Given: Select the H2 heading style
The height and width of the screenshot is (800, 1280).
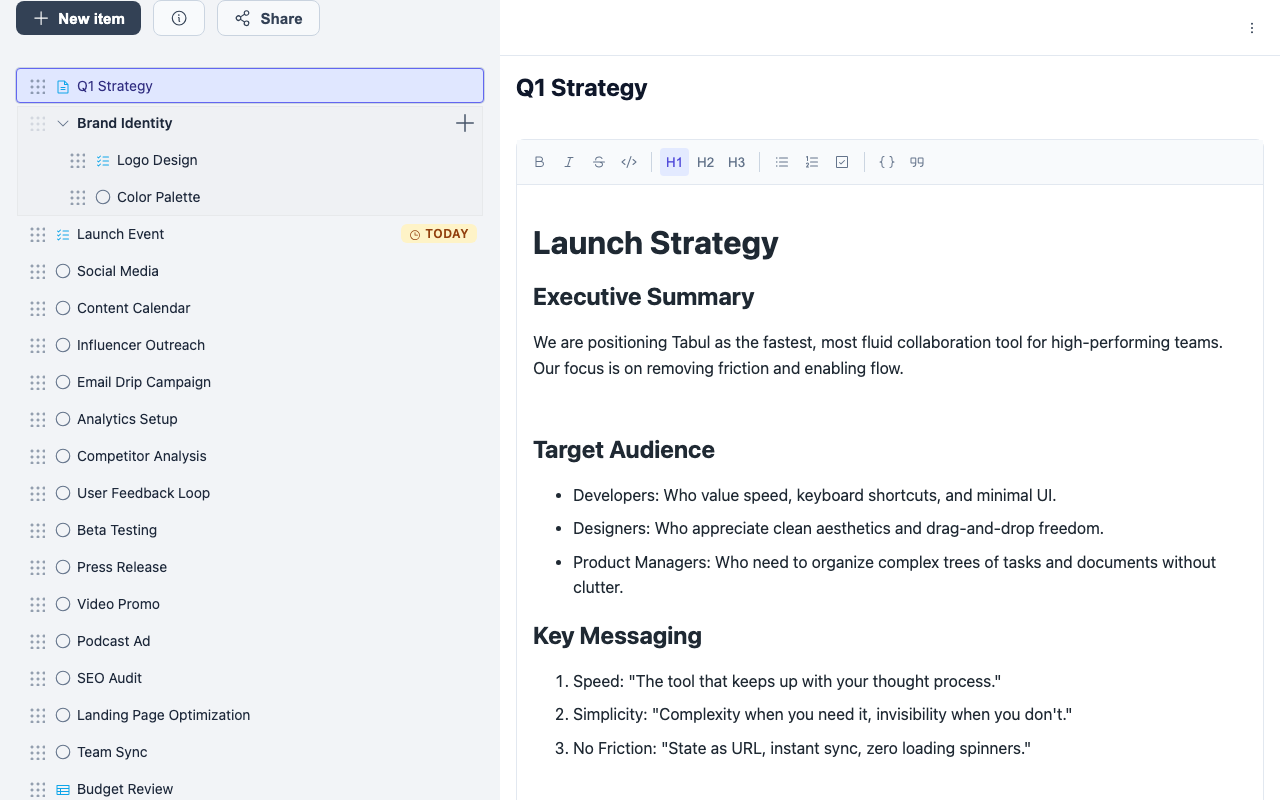Looking at the screenshot, I should click(x=706, y=162).
